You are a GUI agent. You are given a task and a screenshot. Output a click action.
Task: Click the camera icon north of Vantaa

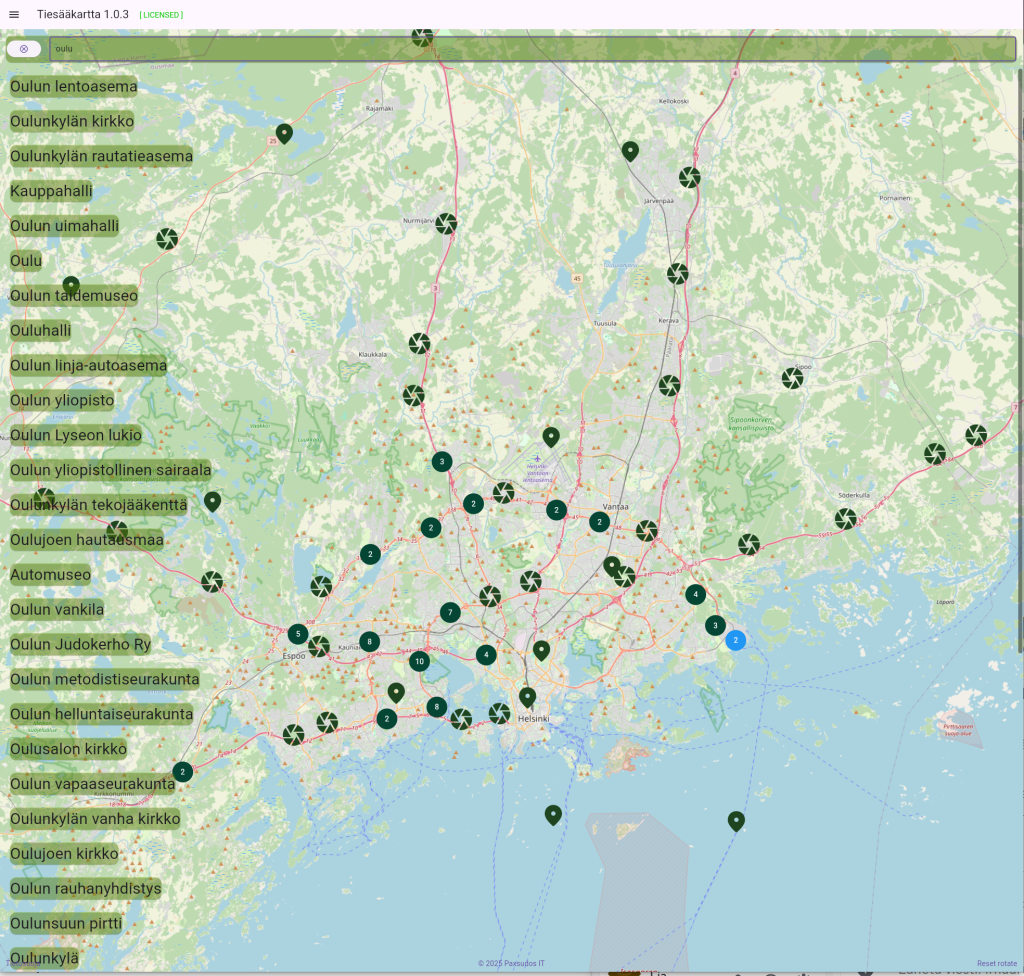click(x=668, y=386)
